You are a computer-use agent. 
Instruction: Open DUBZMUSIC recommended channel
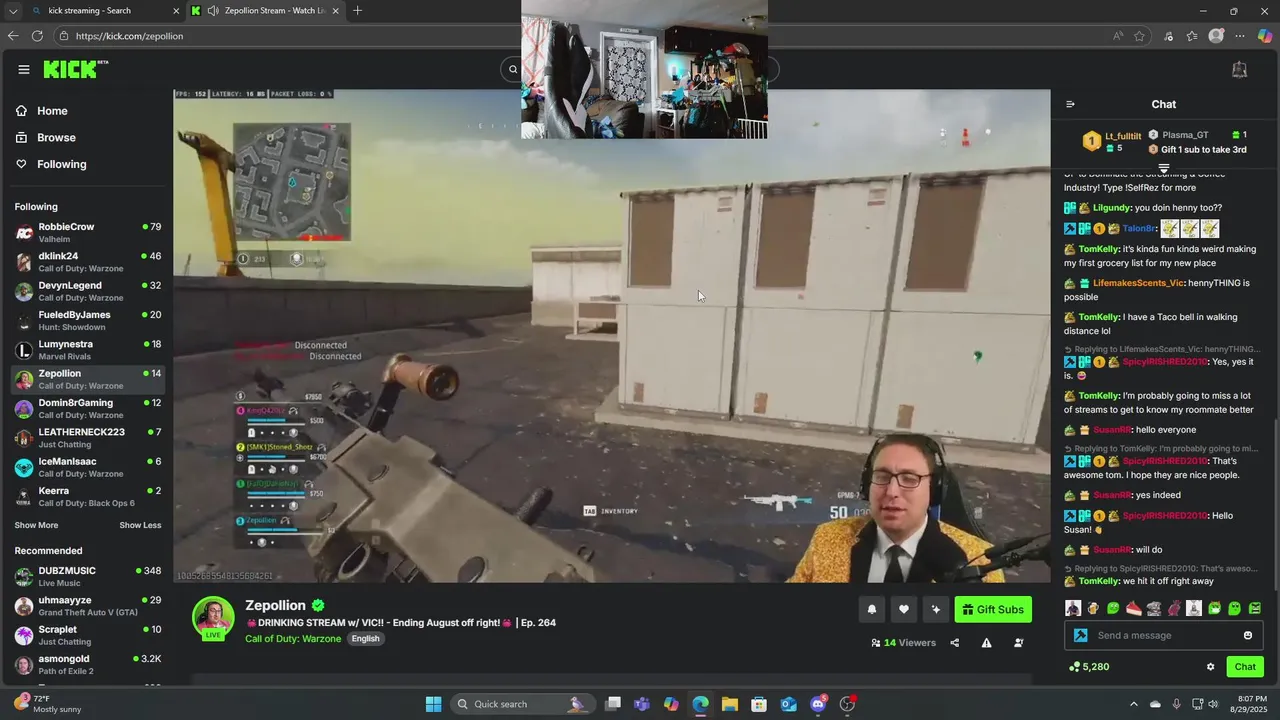click(x=88, y=577)
